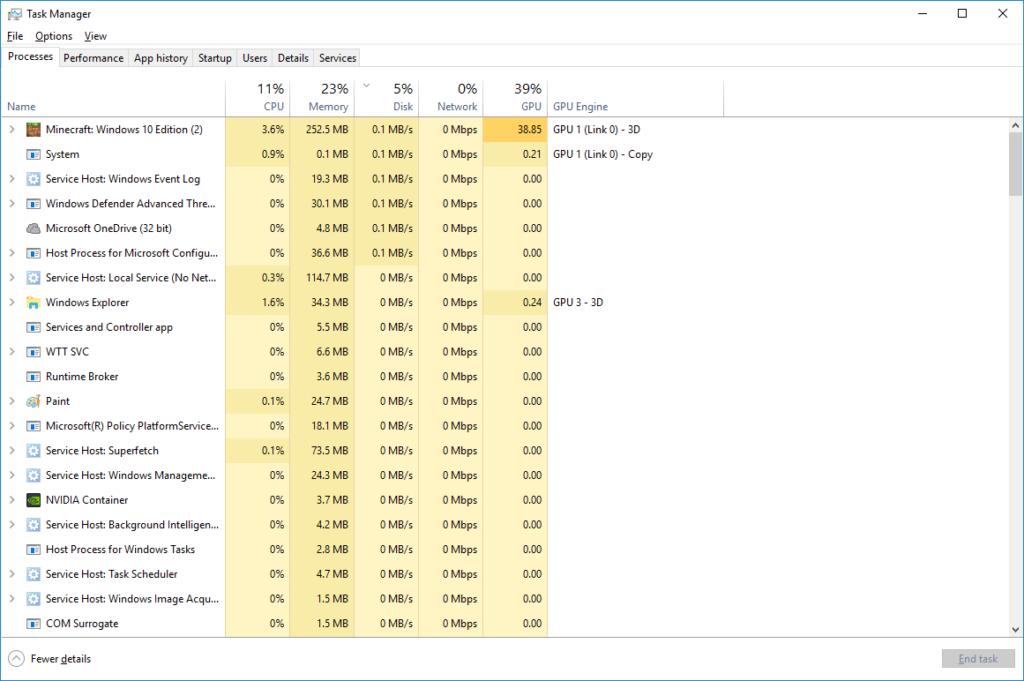This screenshot has width=1024, height=681.
Task: Click the scrollbar thumb of the process list
Action: click(x=1015, y=164)
